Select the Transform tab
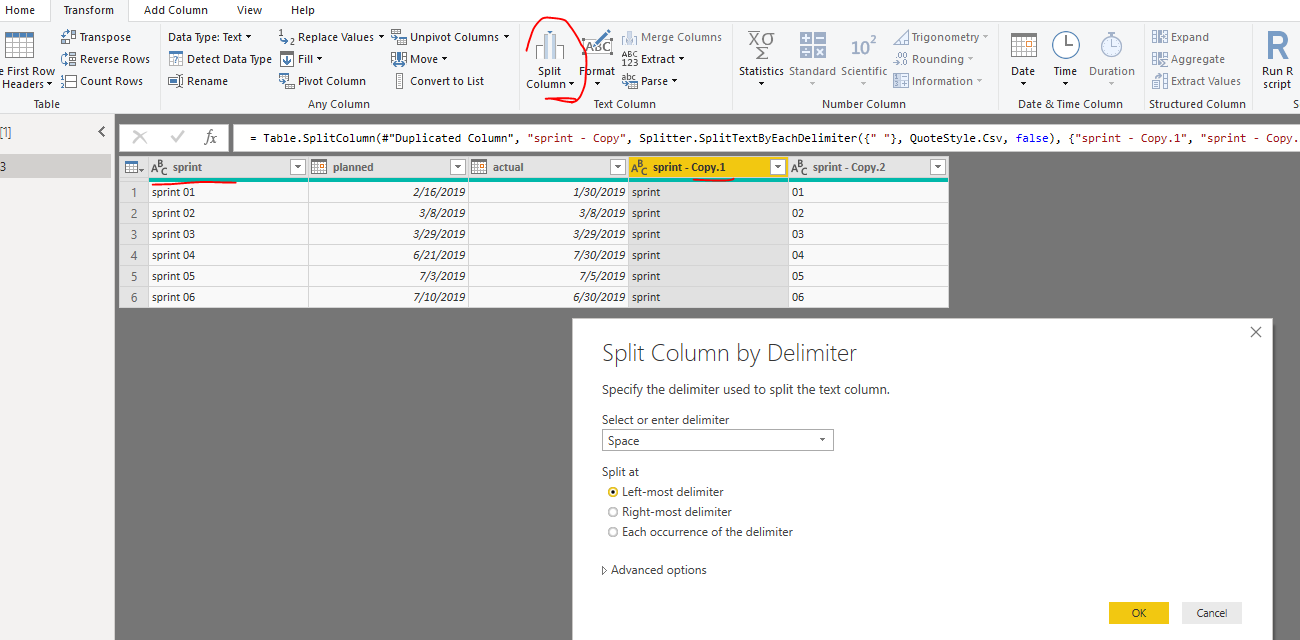The height and width of the screenshot is (640, 1300). 89,10
